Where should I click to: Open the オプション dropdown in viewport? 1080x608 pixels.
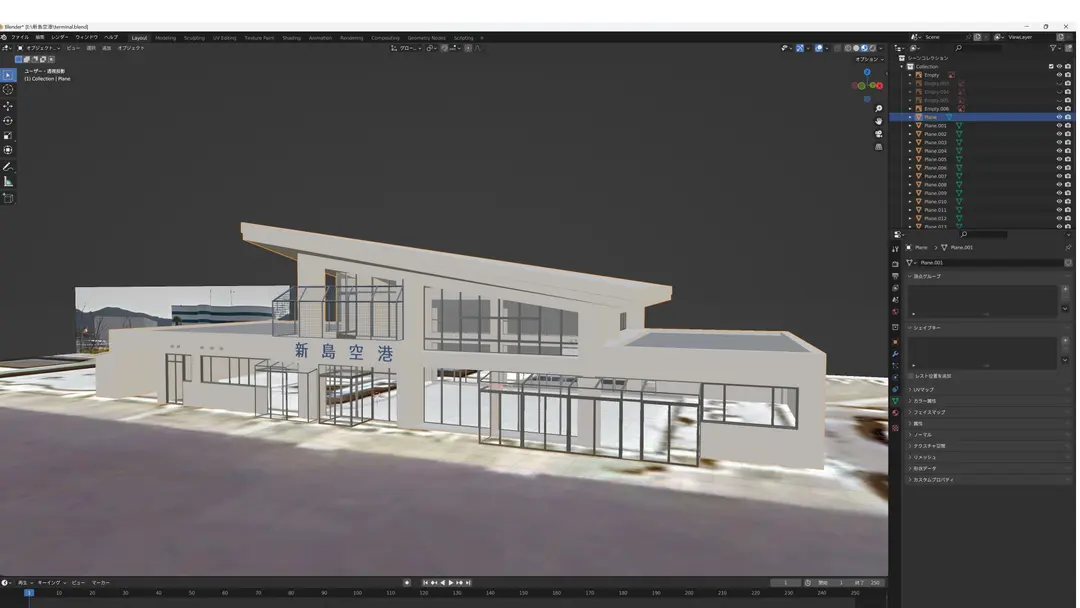(x=869, y=59)
